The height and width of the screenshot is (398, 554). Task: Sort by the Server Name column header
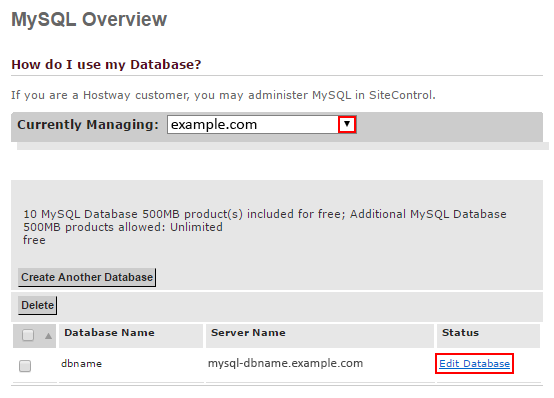tap(248, 333)
